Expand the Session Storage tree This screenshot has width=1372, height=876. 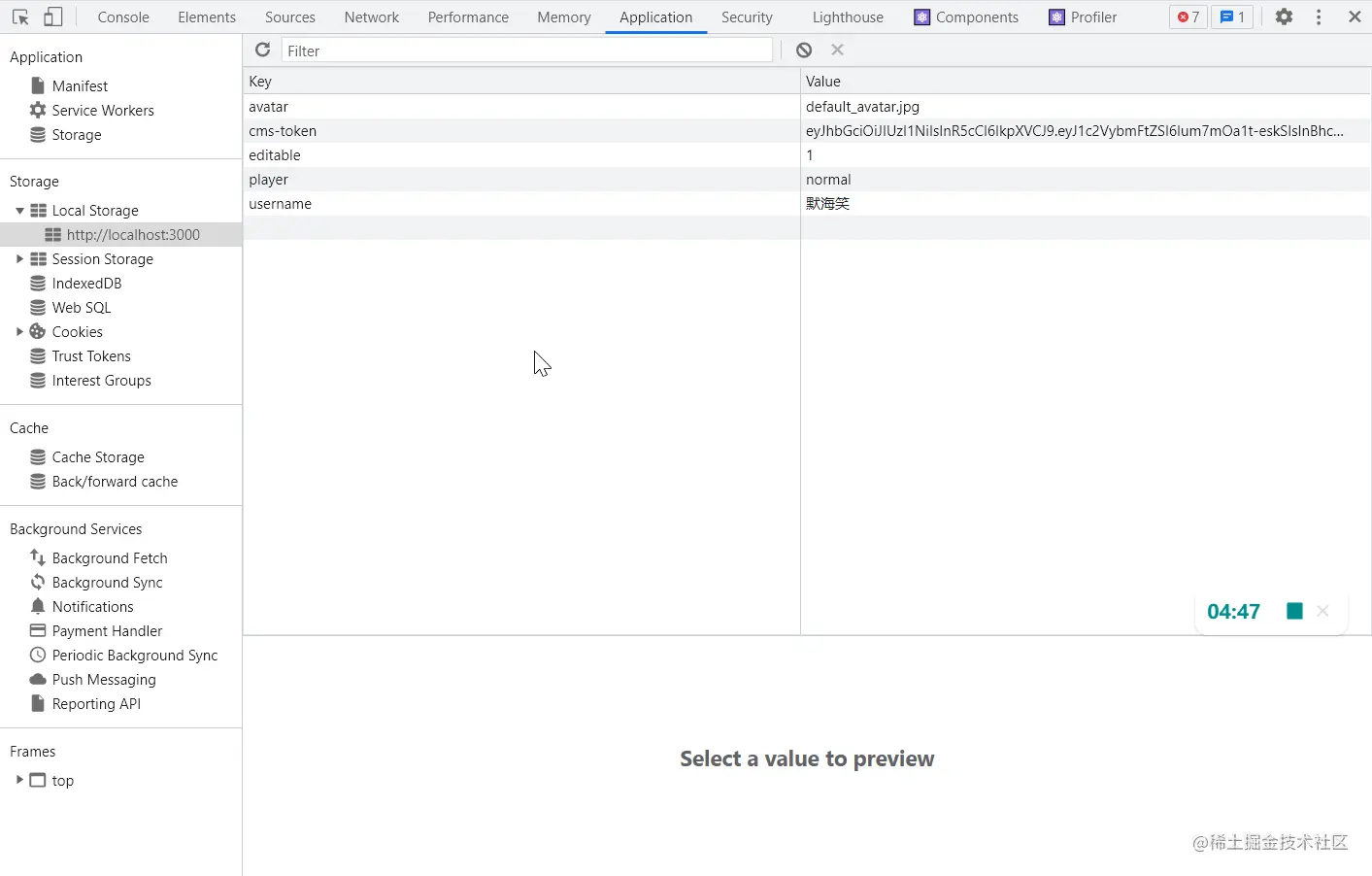19,258
